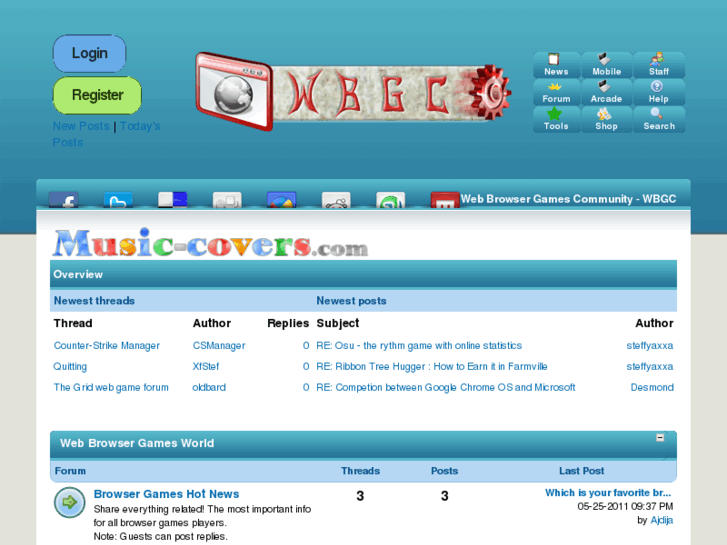Click the Threads column header

coord(360,471)
